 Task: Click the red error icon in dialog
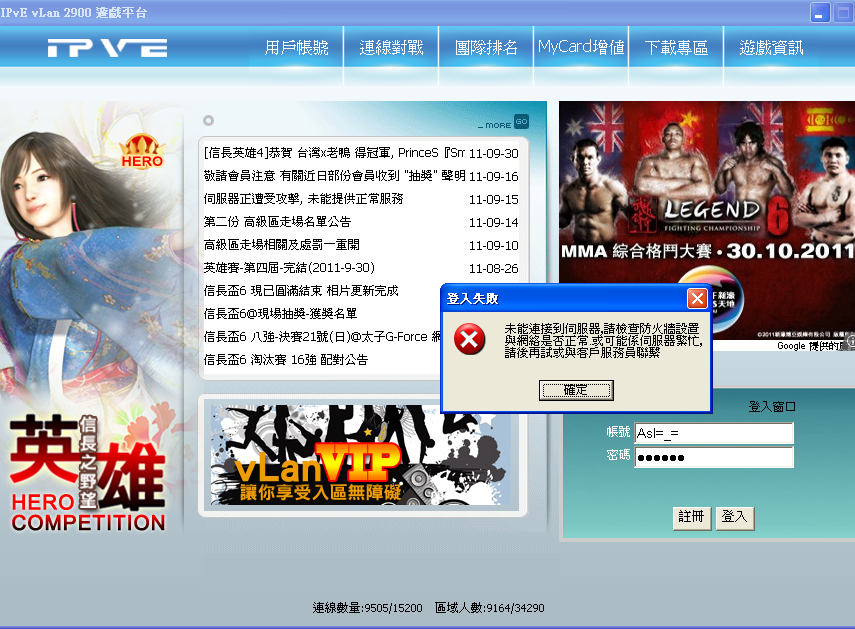point(469,339)
